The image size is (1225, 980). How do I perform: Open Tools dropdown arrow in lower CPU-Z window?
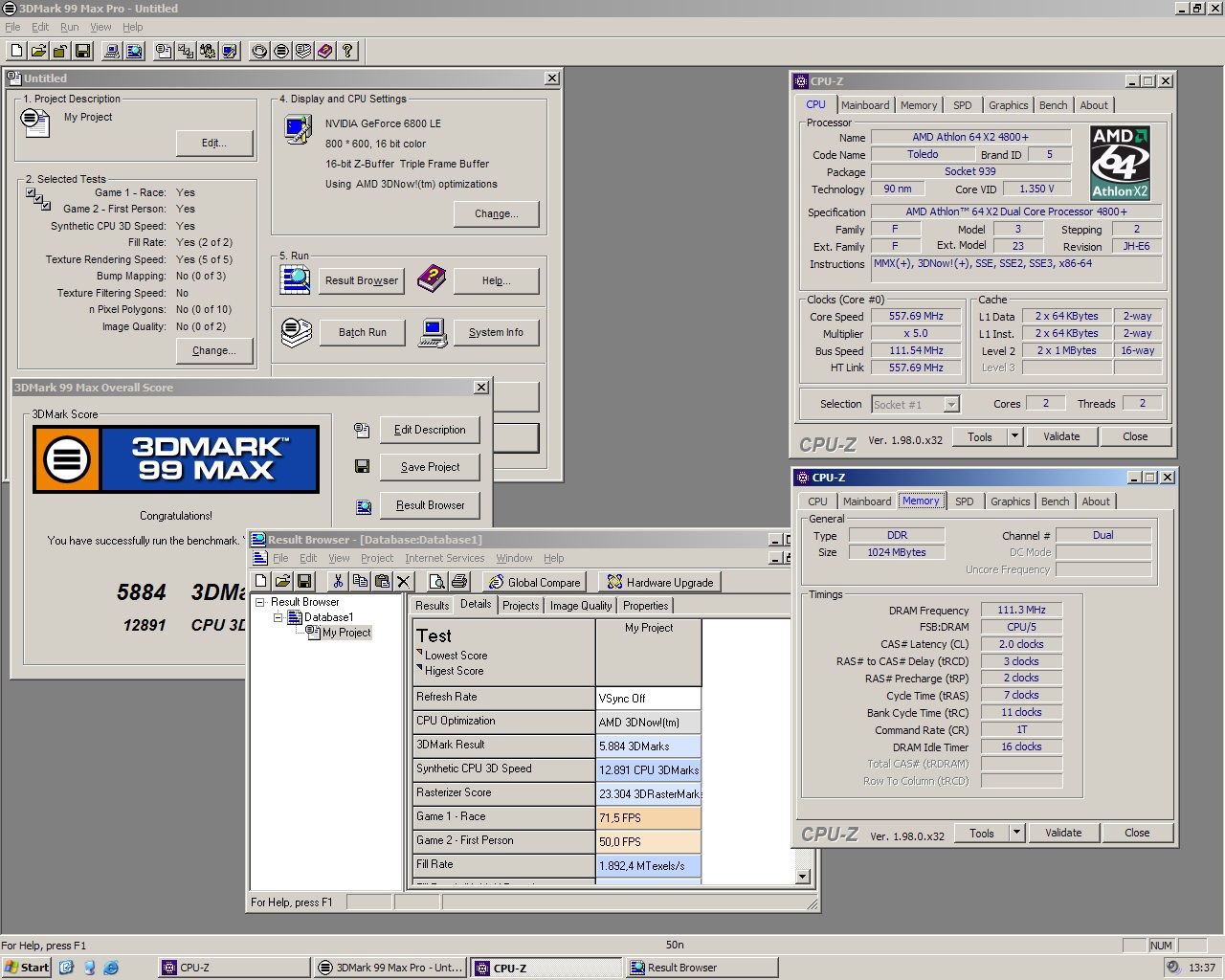[1016, 833]
